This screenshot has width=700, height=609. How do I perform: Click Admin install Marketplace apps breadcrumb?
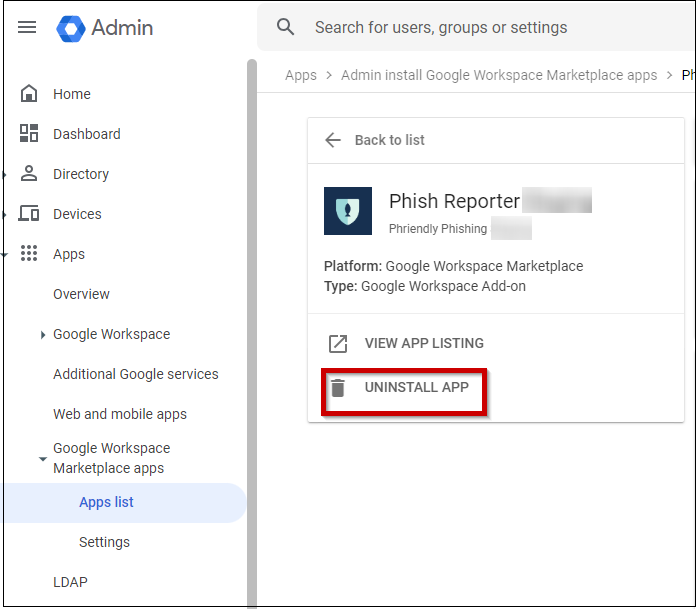pyautogui.click(x=499, y=75)
